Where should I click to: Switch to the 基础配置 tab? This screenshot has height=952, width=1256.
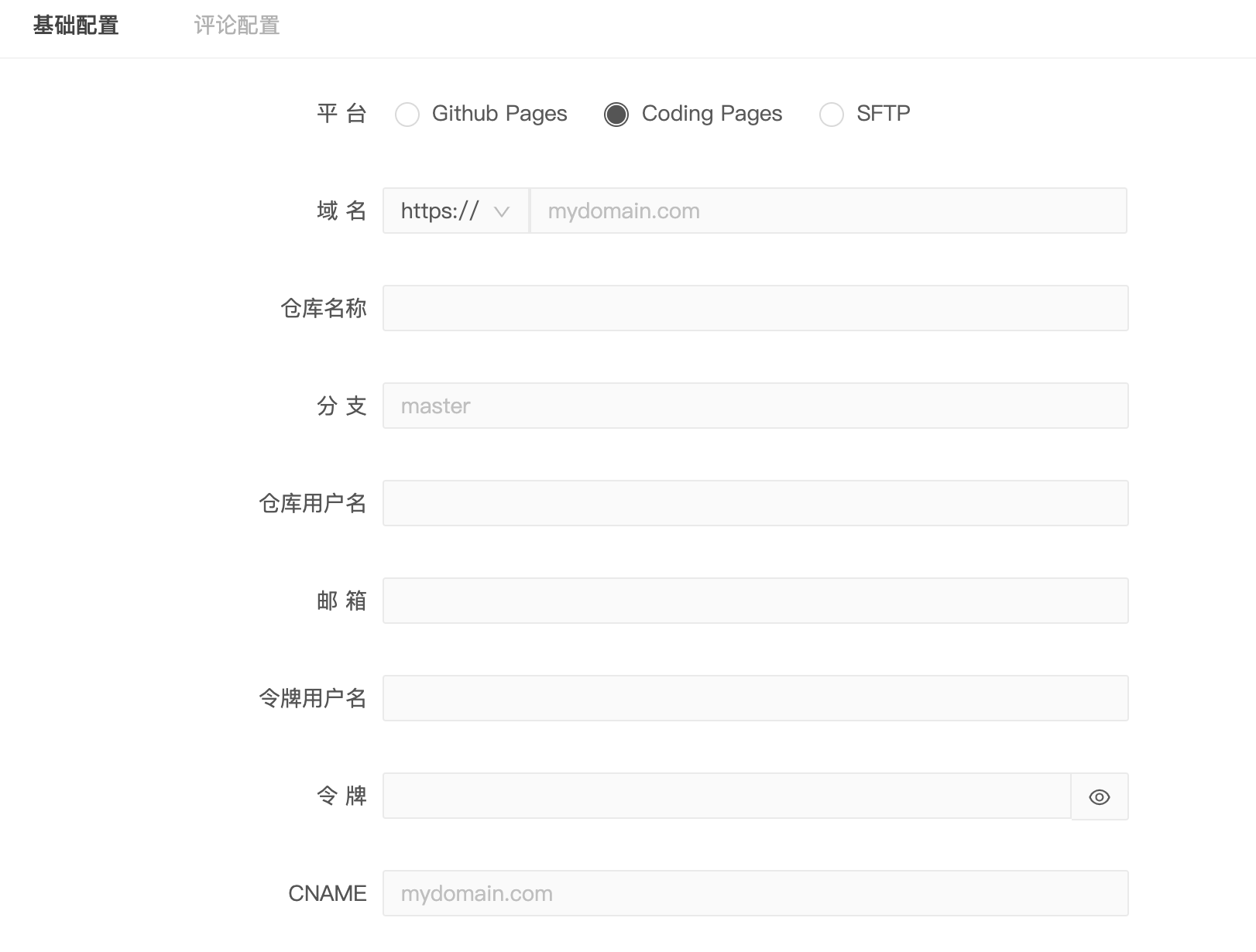(x=75, y=26)
